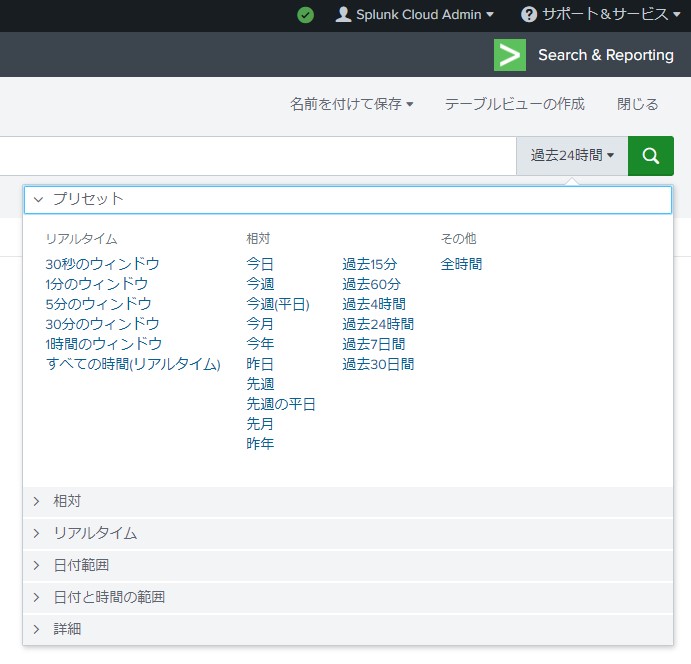Open the 過去24時間 time range picker

pos(572,156)
